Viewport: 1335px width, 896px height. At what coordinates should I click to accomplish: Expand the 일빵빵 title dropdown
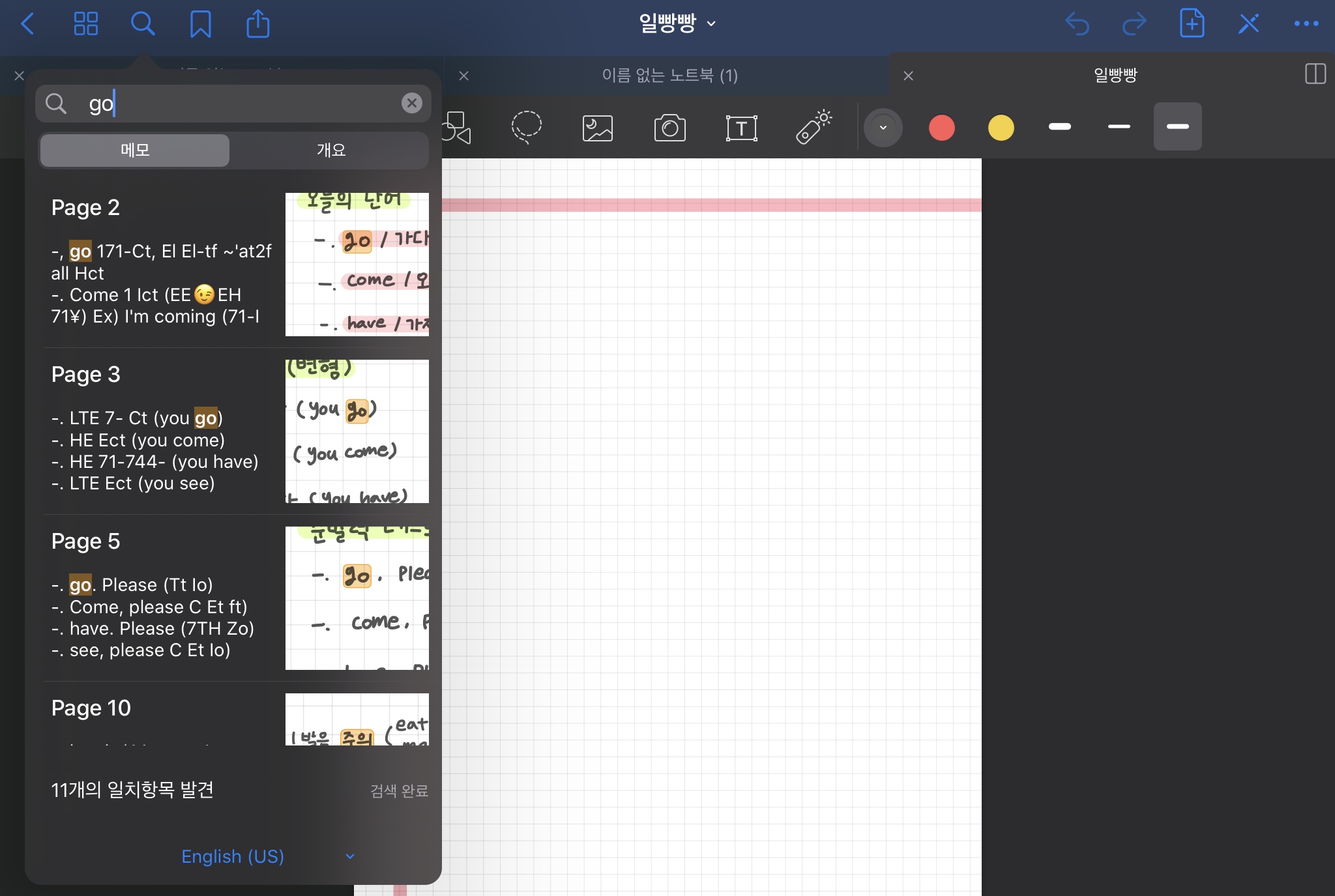click(x=677, y=24)
